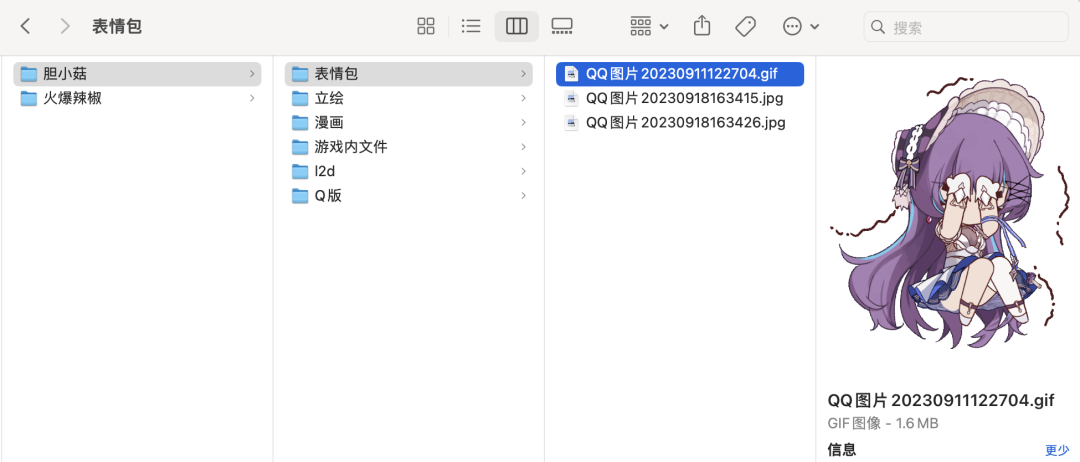Click the gif file's document icon
The width and height of the screenshot is (1080, 462).
click(x=571, y=74)
